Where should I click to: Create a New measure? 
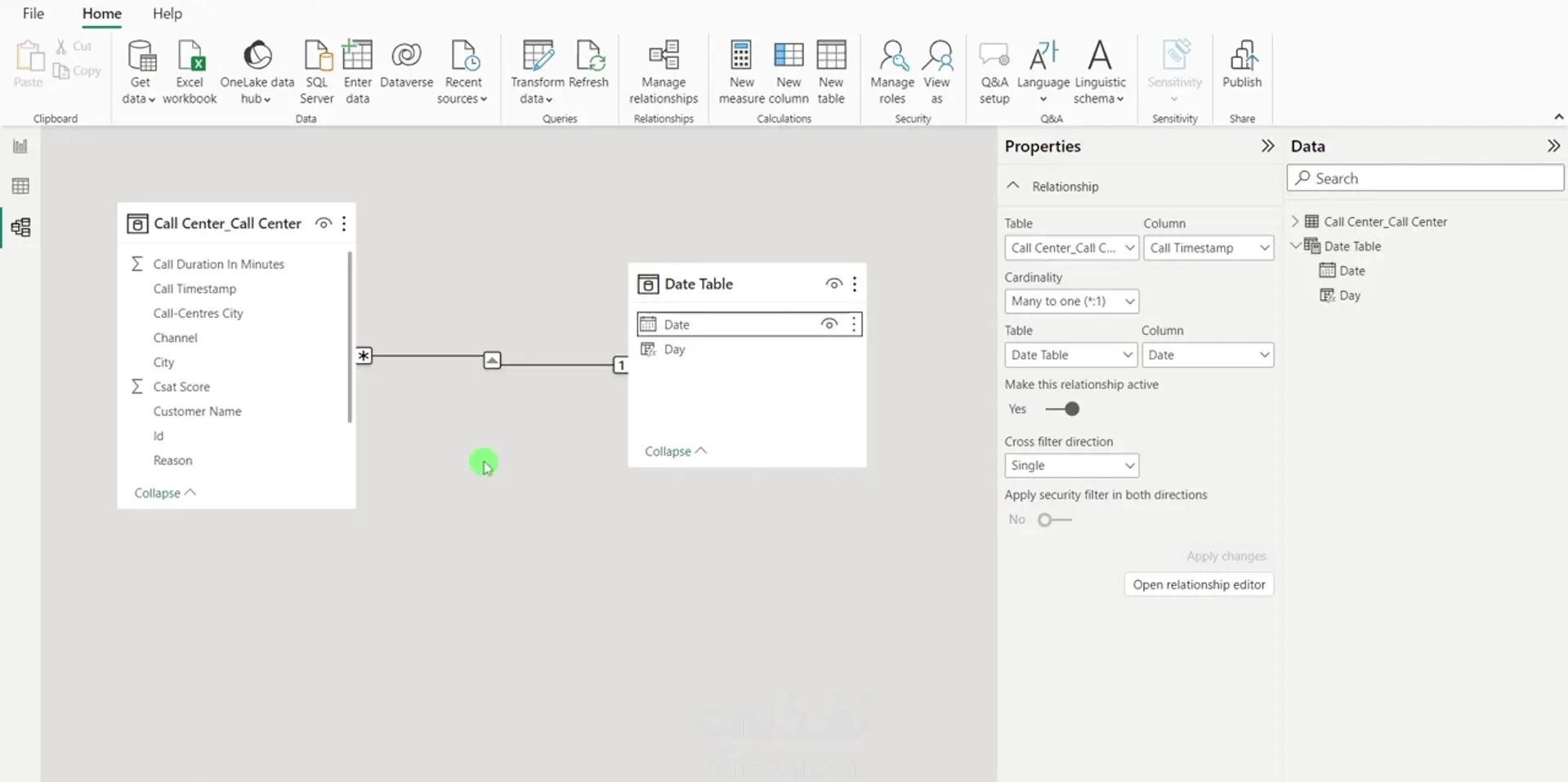741,72
